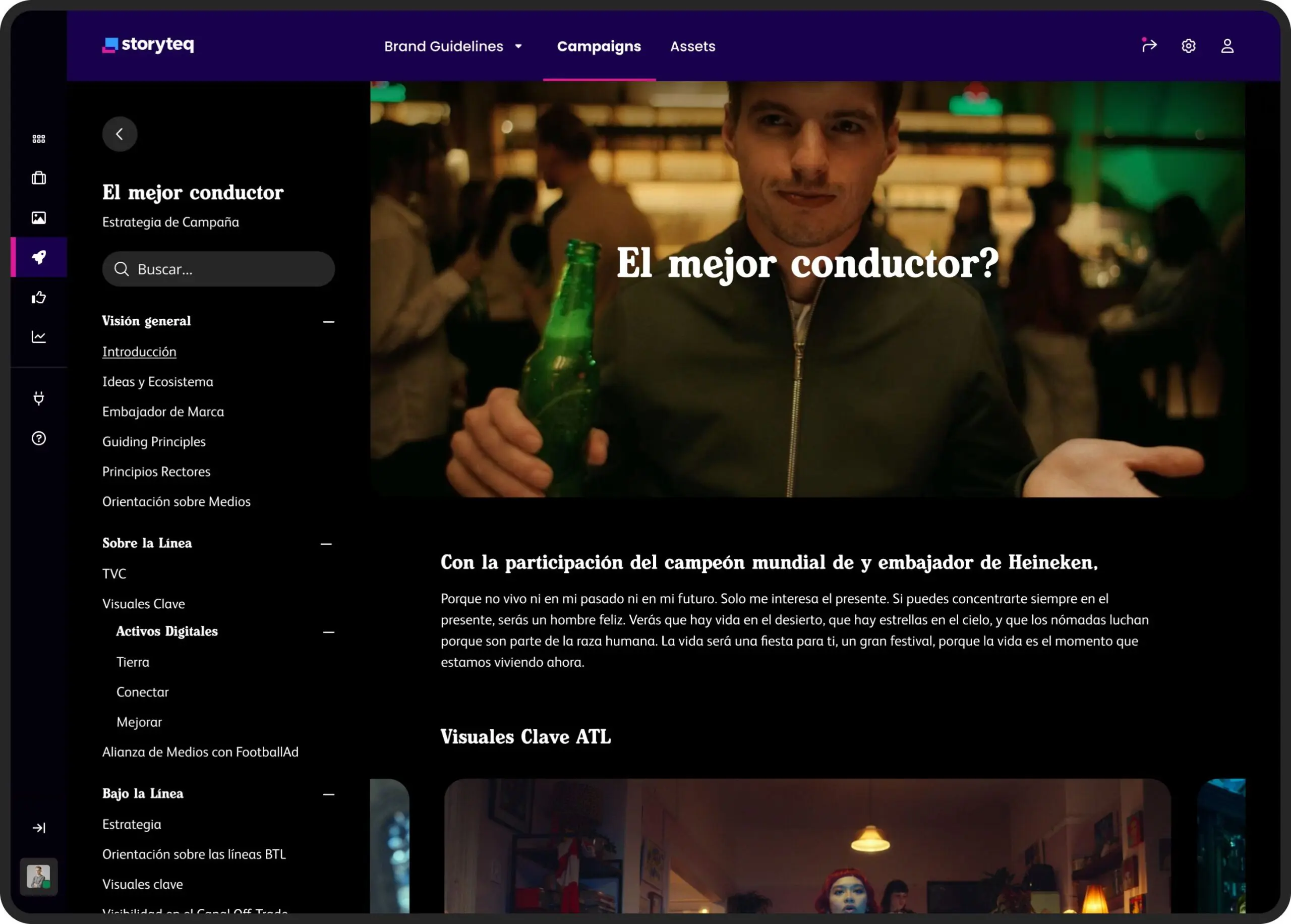Click the search magnifier icon in Buscar field
Screen dimensions: 1291x924
tap(121, 268)
